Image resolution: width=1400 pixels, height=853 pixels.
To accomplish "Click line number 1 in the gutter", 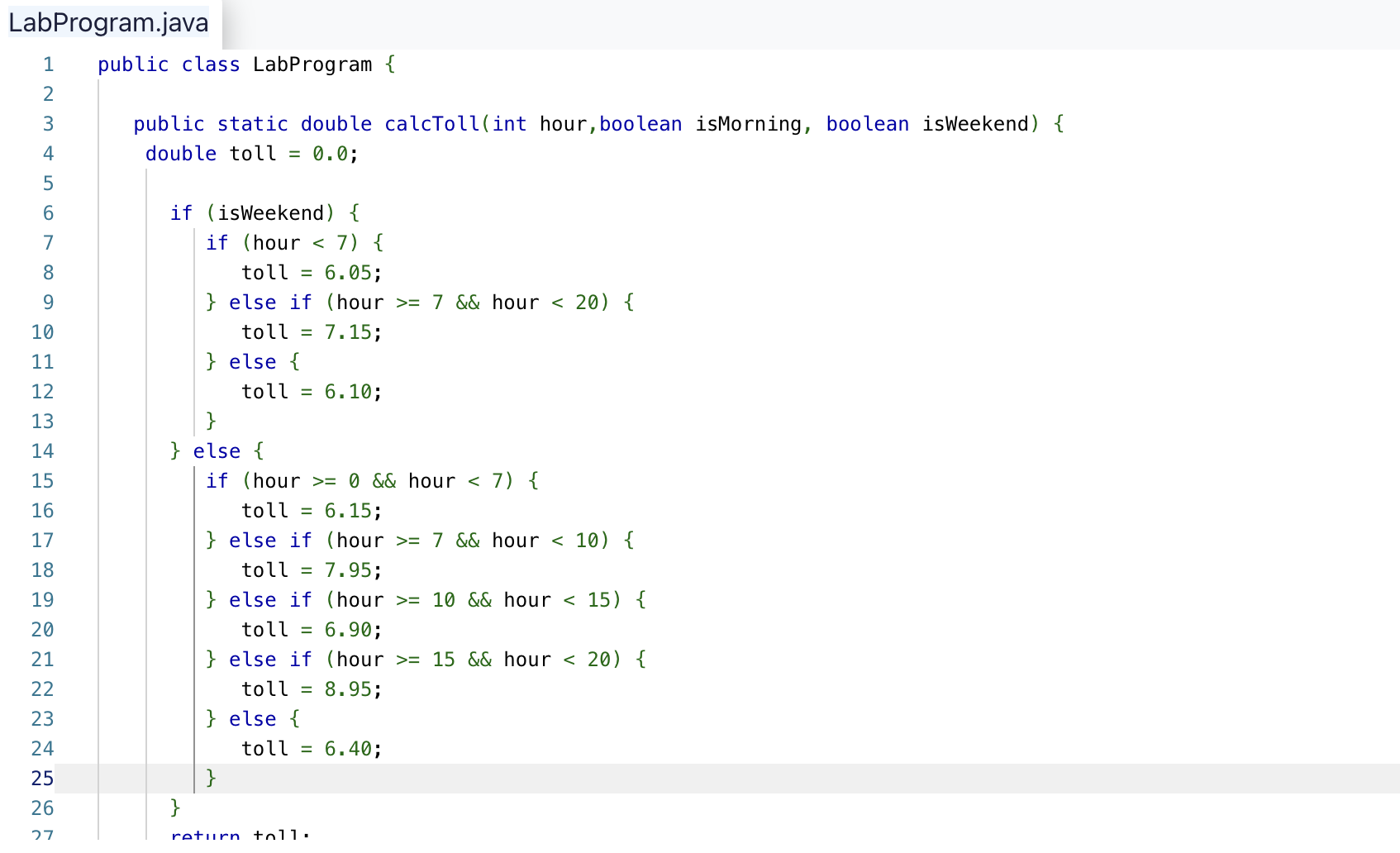I will 48,64.
